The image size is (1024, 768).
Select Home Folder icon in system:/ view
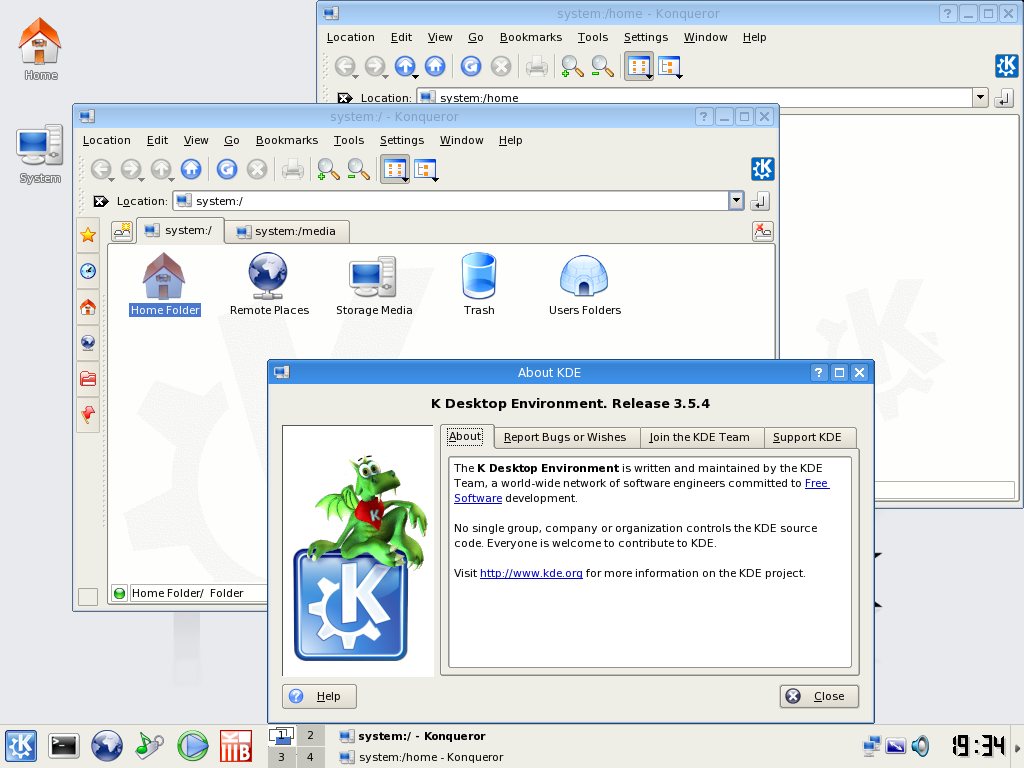coord(165,284)
